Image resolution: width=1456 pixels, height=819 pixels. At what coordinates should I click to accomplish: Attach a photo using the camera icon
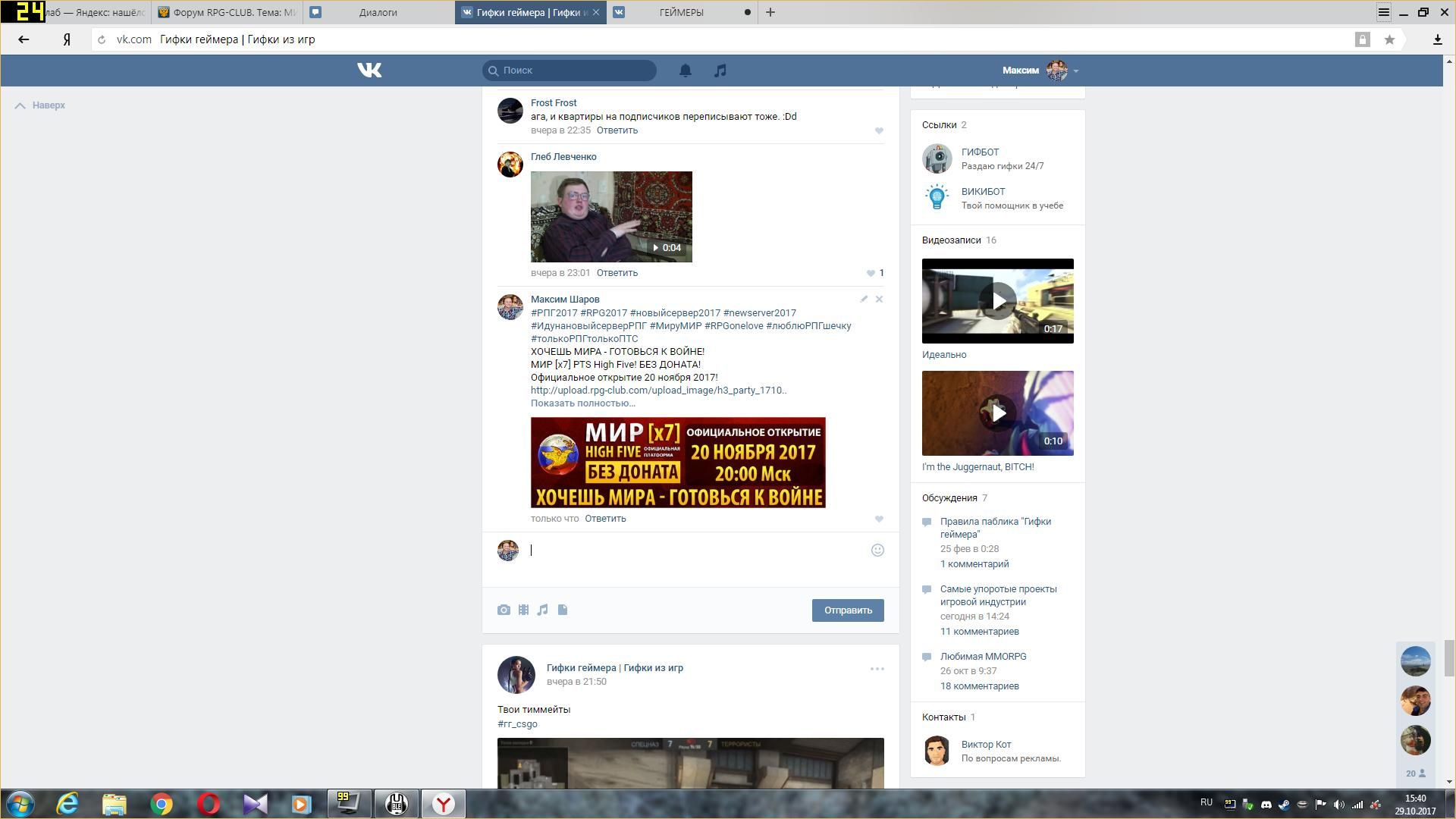[504, 610]
